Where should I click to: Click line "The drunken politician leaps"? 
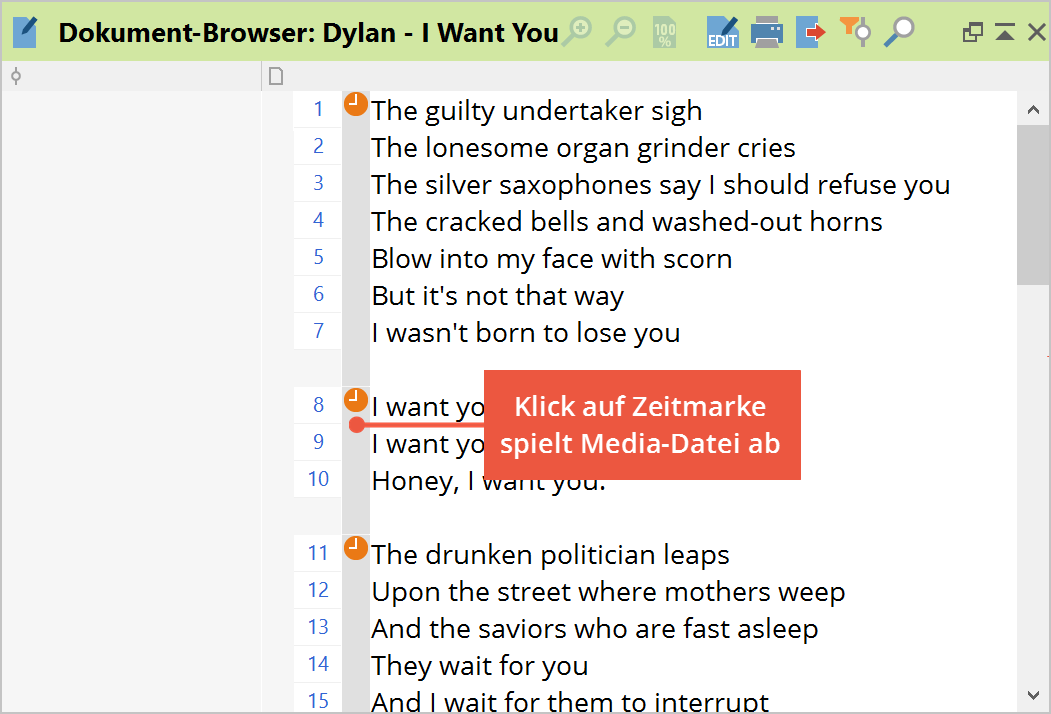[x=550, y=555]
